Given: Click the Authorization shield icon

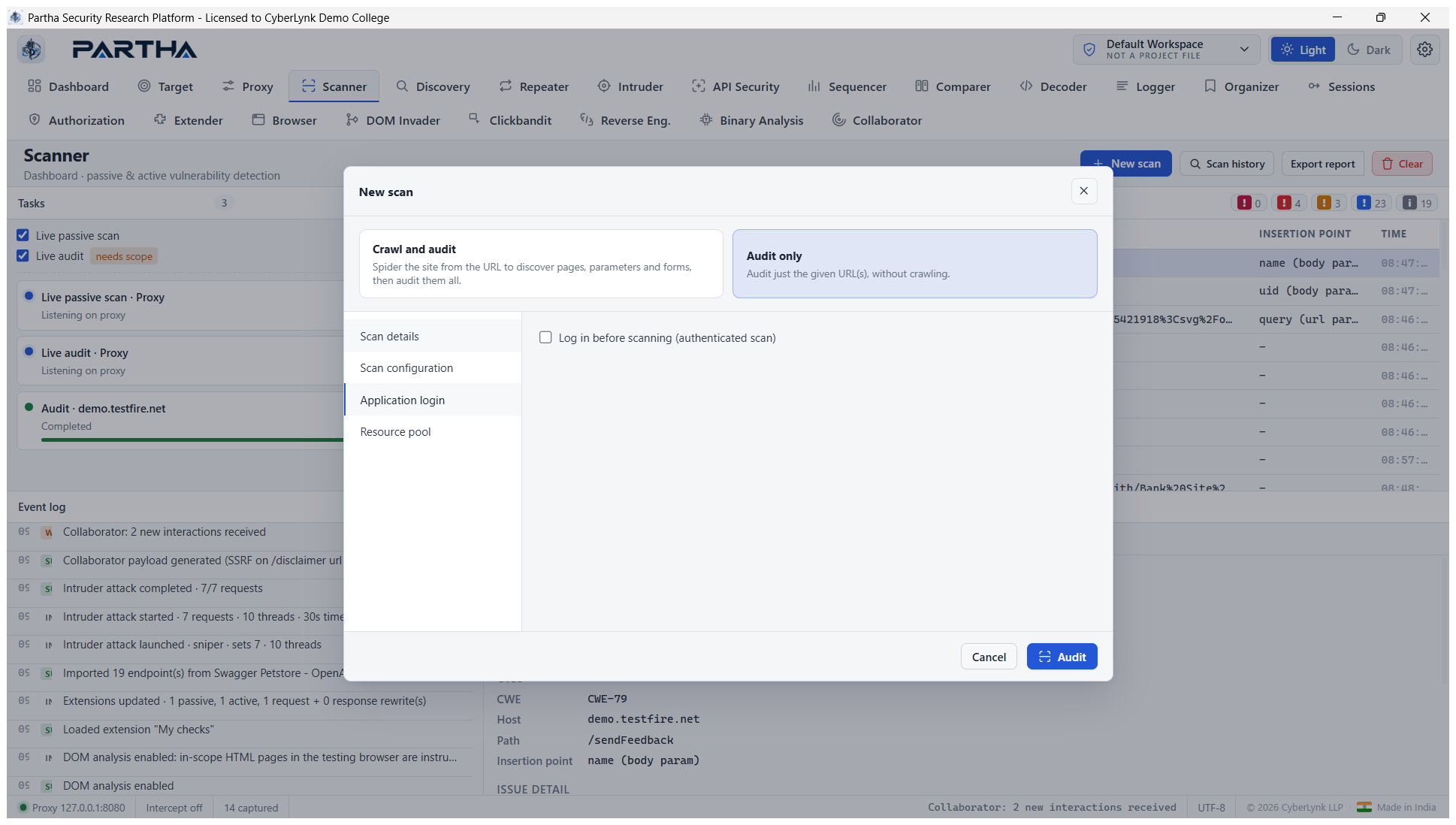Looking at the screenshot, I should 35,119.
